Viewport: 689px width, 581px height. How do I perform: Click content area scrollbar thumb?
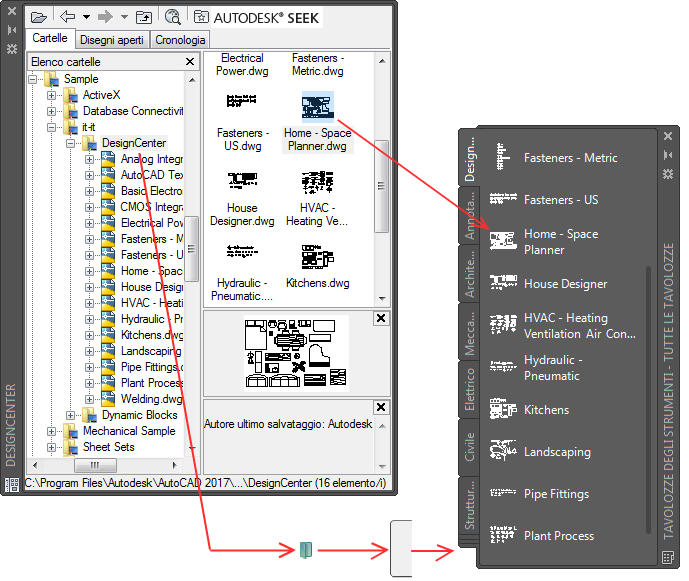(381, 186)
